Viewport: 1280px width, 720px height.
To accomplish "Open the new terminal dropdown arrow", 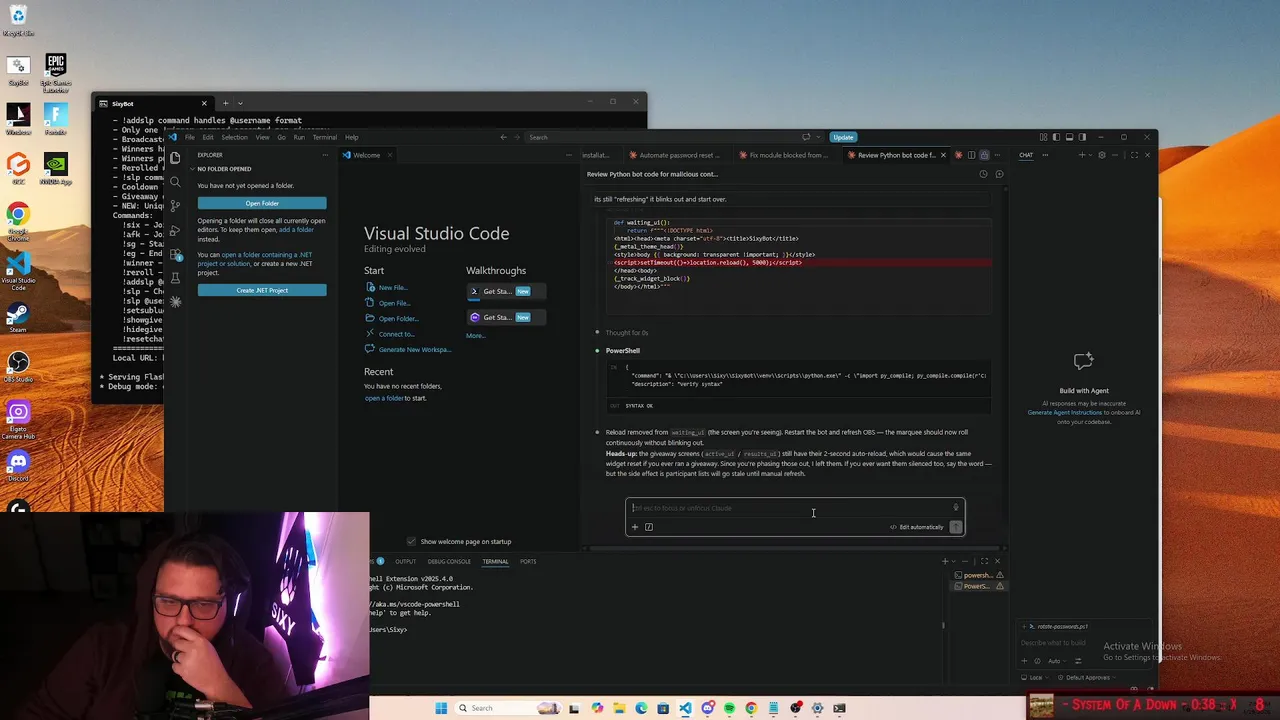I will point(953,561).
